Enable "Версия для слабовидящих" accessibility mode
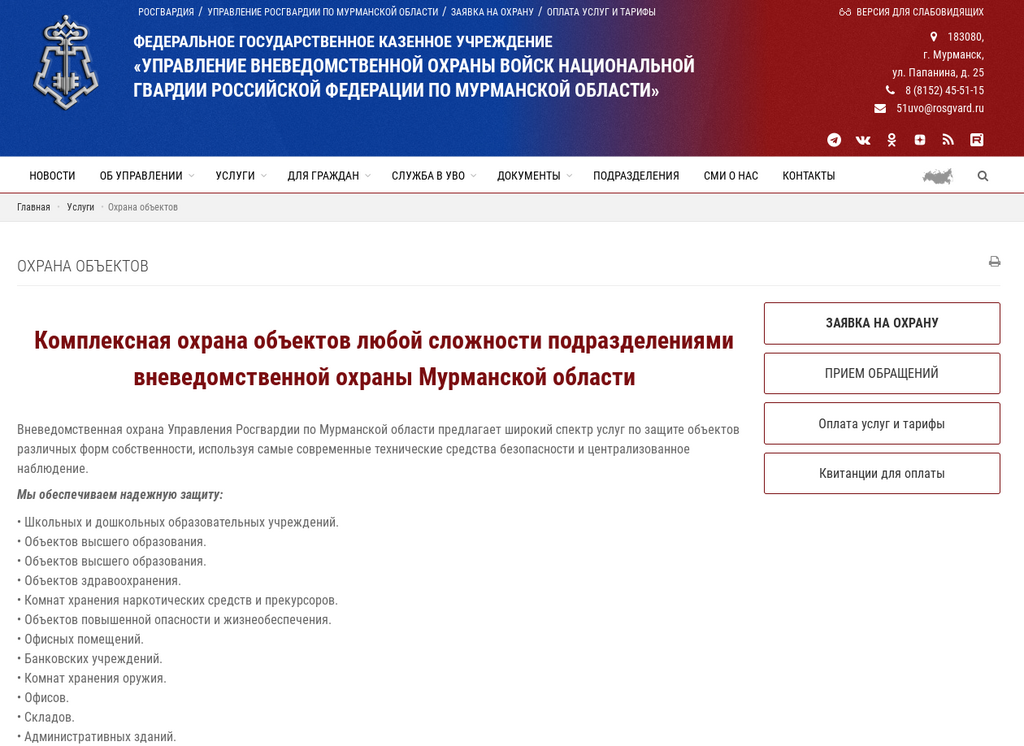Image resolution: width=1024 pixels, height=746 pixels. 911,12
